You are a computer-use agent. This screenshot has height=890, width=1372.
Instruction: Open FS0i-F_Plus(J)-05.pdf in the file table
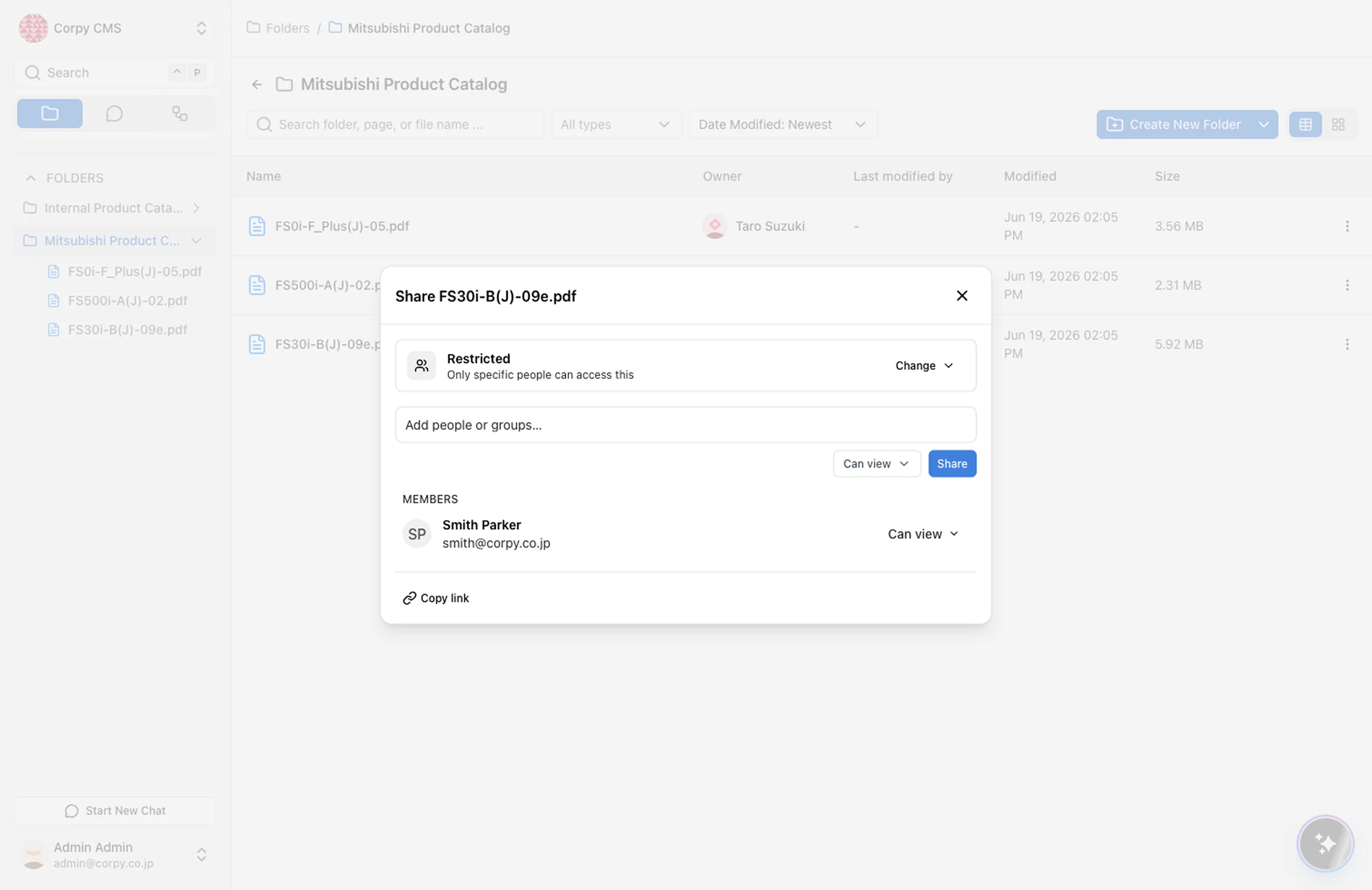point(342,226)
